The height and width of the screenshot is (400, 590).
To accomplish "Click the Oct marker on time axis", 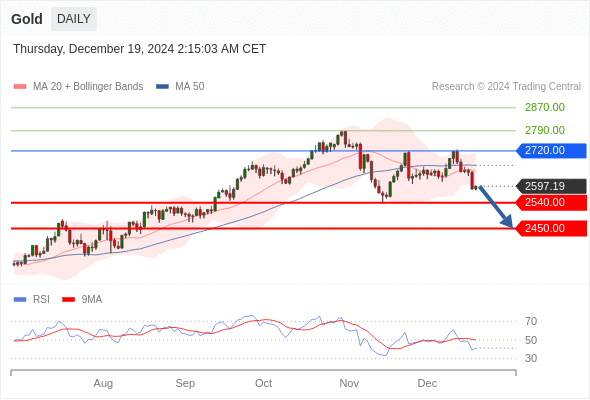I will pos(263,383).
